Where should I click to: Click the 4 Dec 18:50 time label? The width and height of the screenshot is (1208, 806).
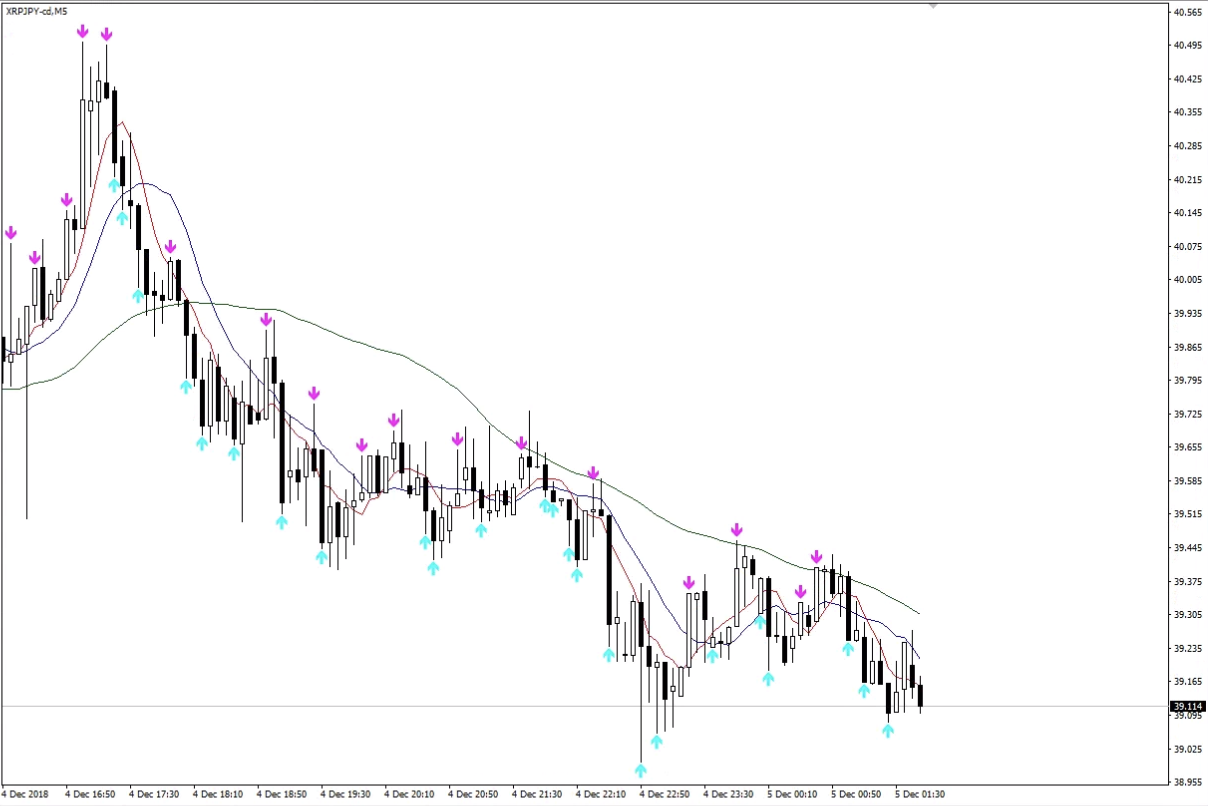pyautogui.click(x=282, y=795)
